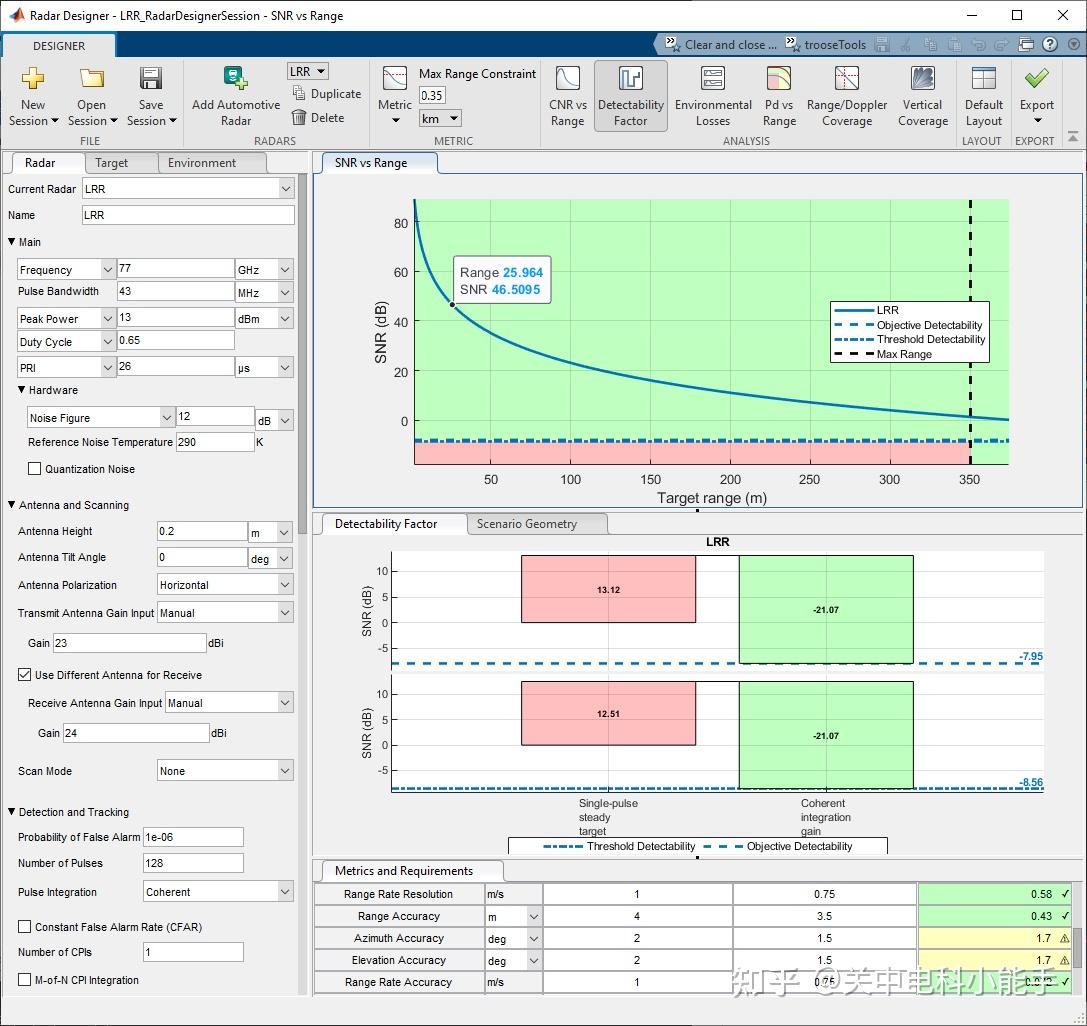This screenshot has width=1087, height=1026.
Task: Click the Duplicate radar button
Action: pyautogui.click(x=327, y=94)
